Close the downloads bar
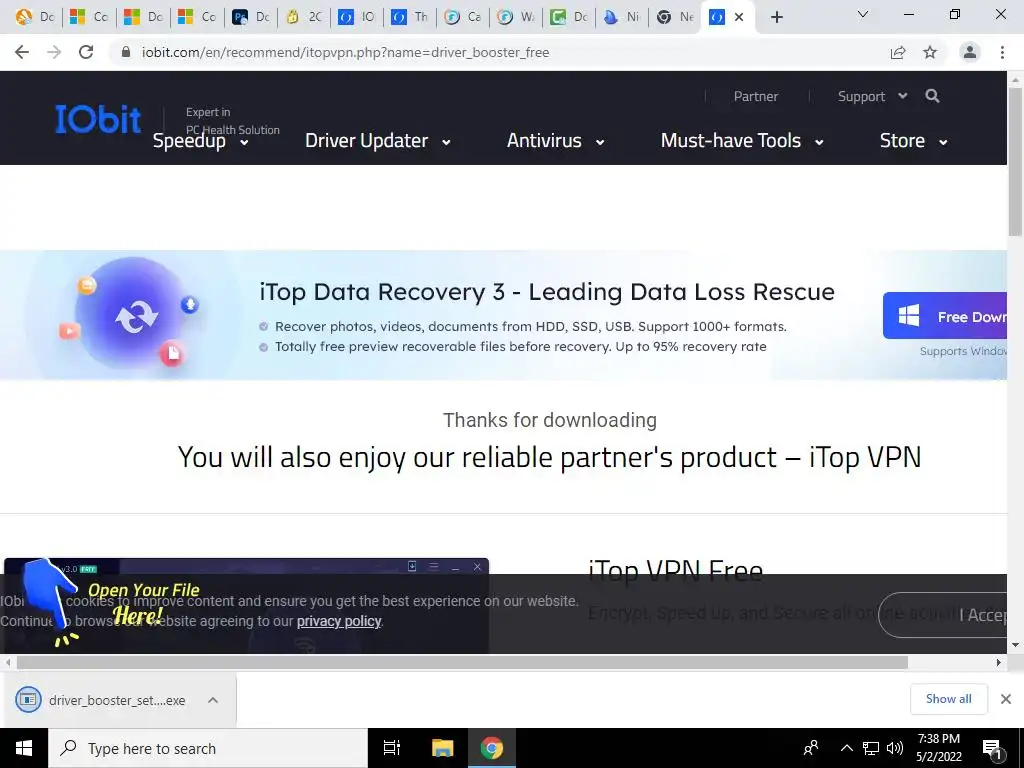This screenshot has height=768, width=1024. tap(1006, 699)
